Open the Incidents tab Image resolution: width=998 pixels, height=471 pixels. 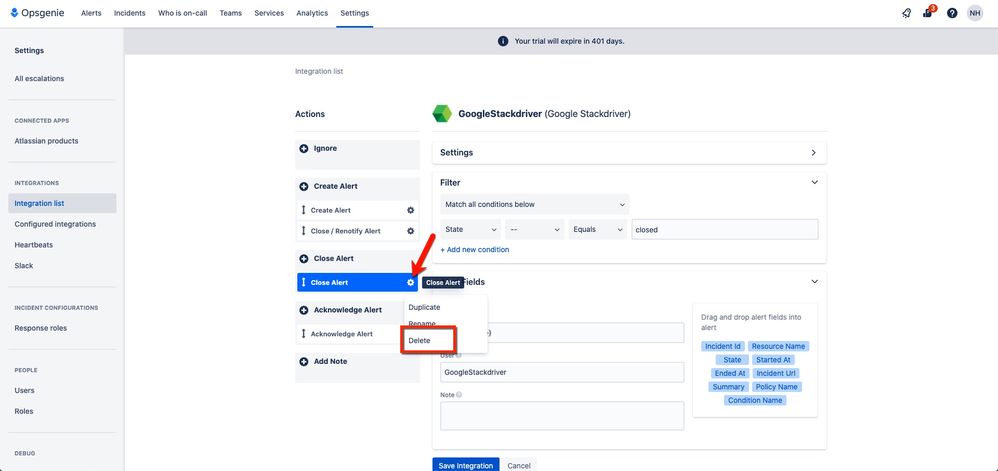point(129,13)
